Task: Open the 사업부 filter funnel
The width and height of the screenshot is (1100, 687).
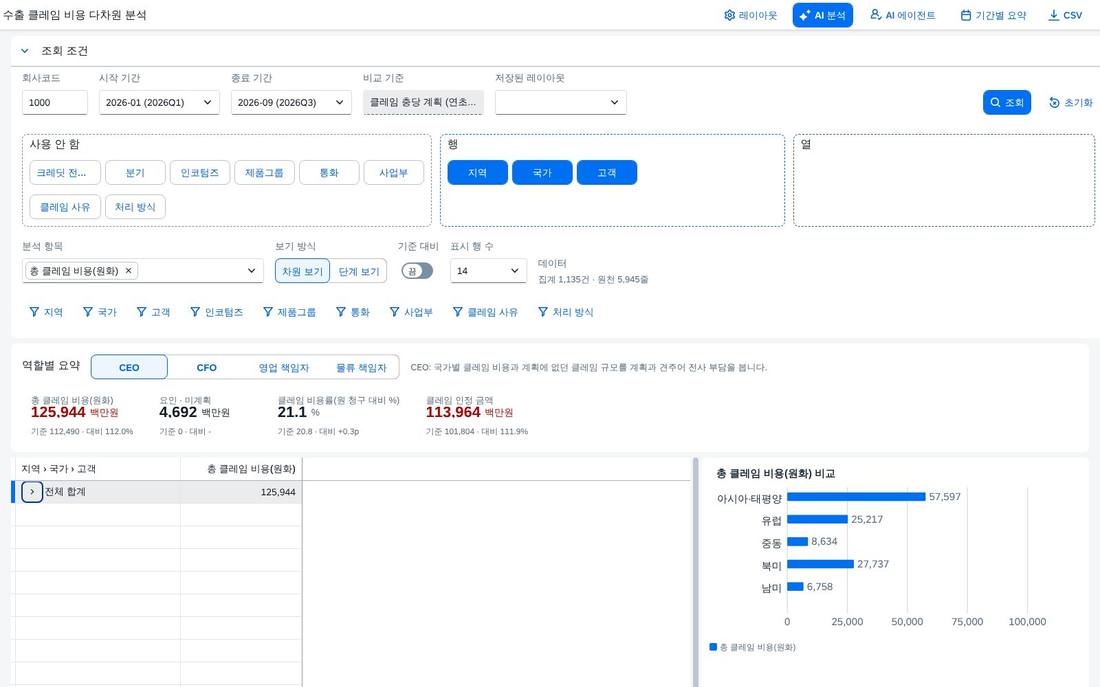Action: click(411, 312)
